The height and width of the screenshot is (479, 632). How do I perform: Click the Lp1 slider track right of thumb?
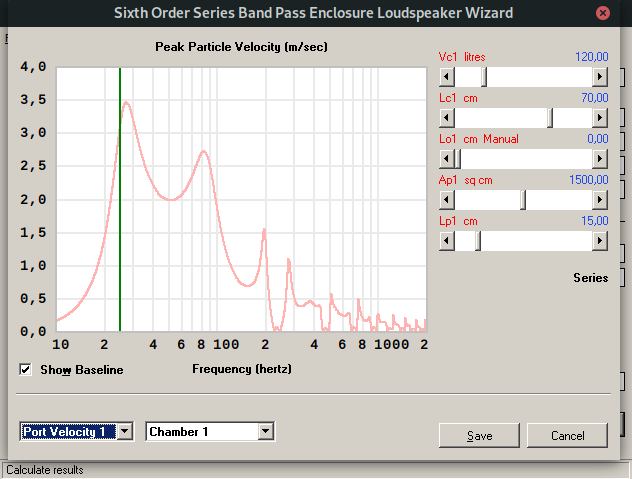(536, 241)
